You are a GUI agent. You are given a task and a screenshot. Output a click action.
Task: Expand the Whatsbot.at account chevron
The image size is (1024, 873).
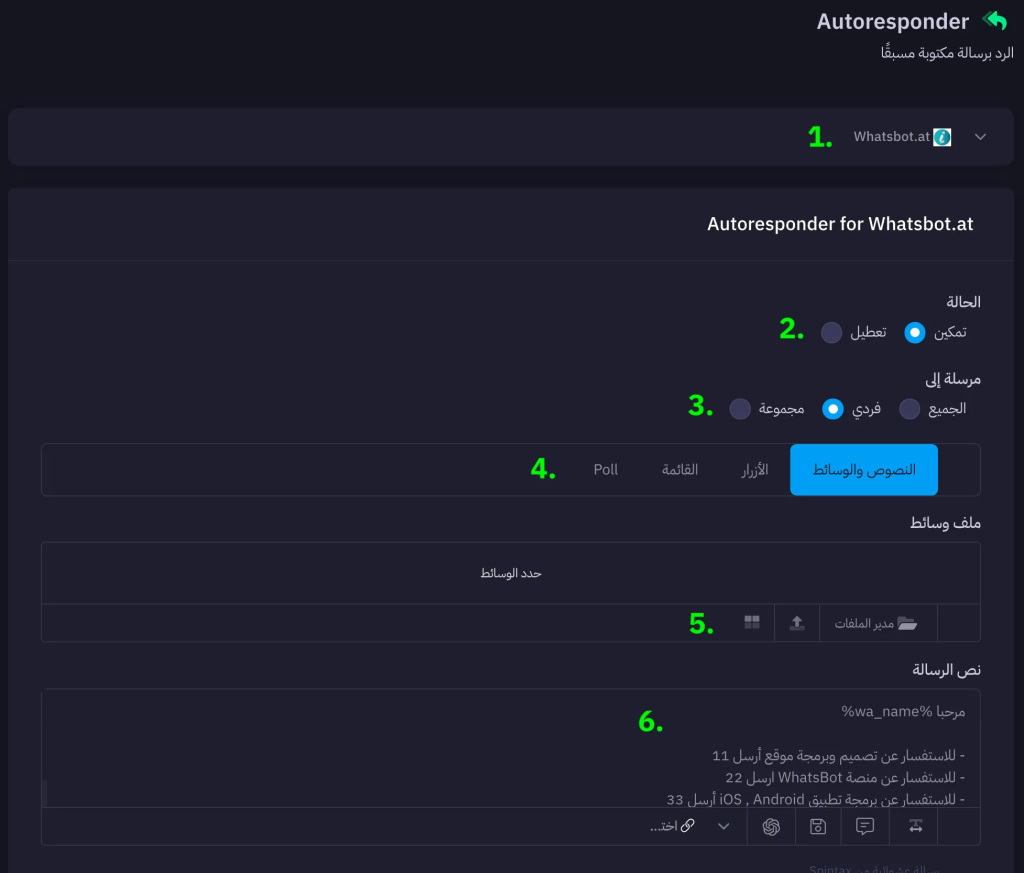[980, 137]
